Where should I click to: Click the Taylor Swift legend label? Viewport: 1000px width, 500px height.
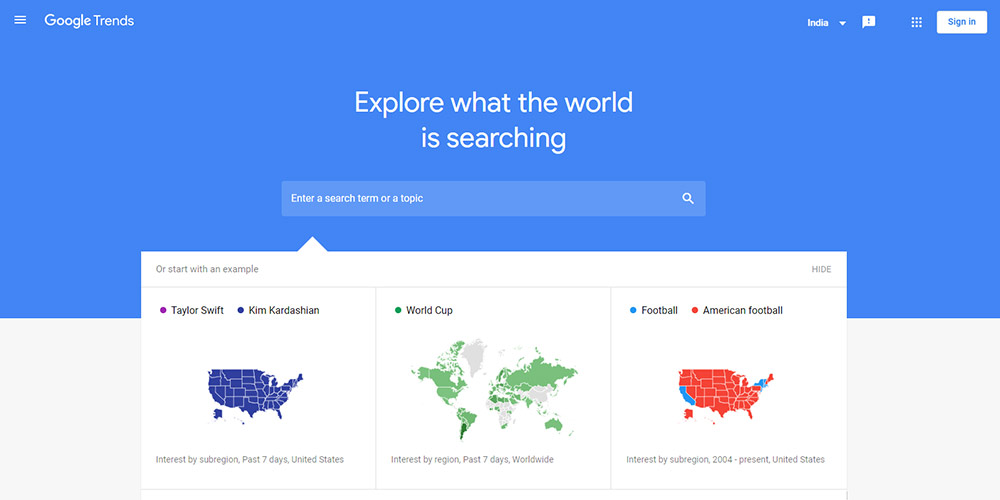click(197, 311)
